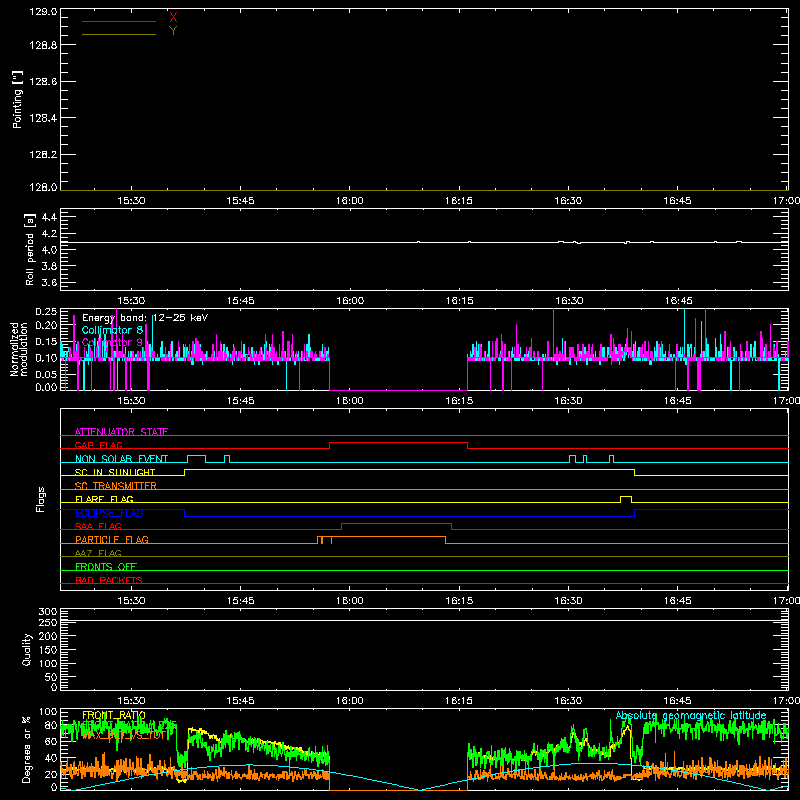Click the NON_SOLAR_EVENT flag label
This screenshot has height=800, width=800.
click(x=121, y=459)
